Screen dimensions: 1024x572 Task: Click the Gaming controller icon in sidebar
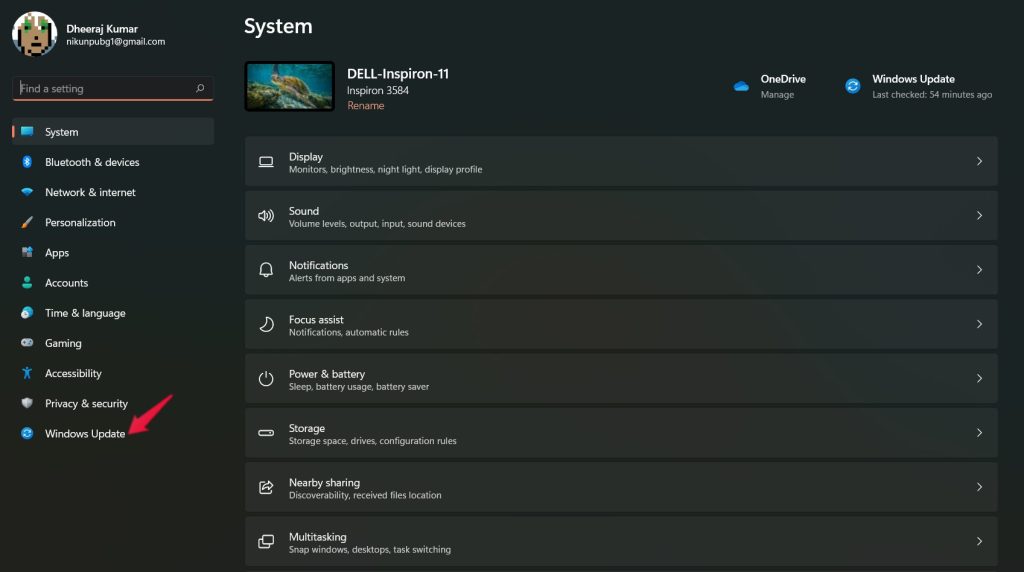[27, 343]
